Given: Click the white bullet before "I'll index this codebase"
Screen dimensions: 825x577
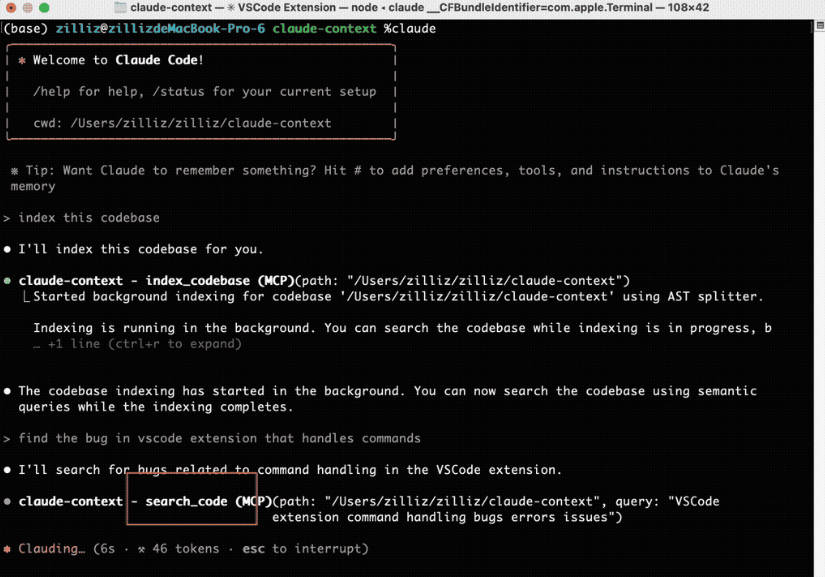Looking at the screenshot, I should 8,249.
